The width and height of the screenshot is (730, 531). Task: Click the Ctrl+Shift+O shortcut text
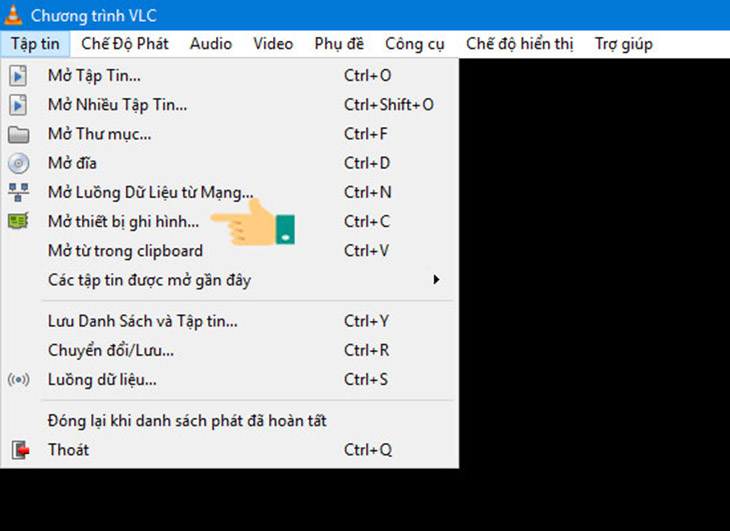click(389, 105)
